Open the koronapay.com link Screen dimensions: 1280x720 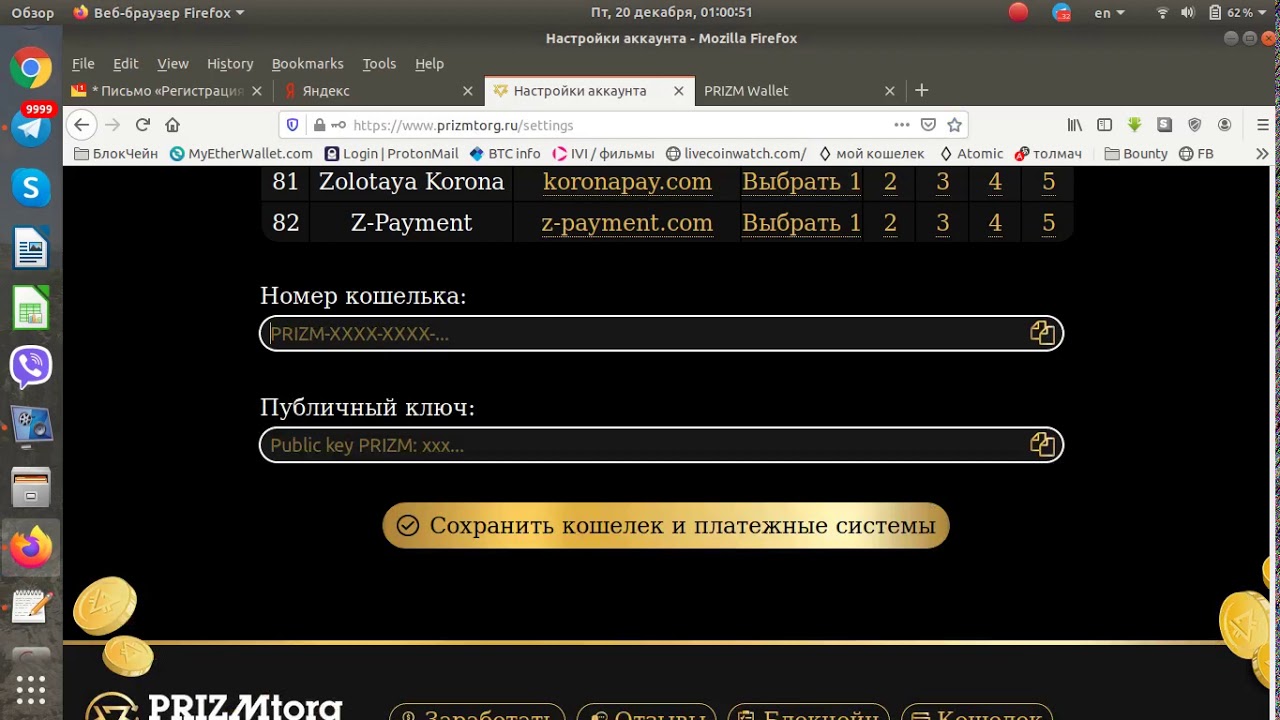coord(627,182)
